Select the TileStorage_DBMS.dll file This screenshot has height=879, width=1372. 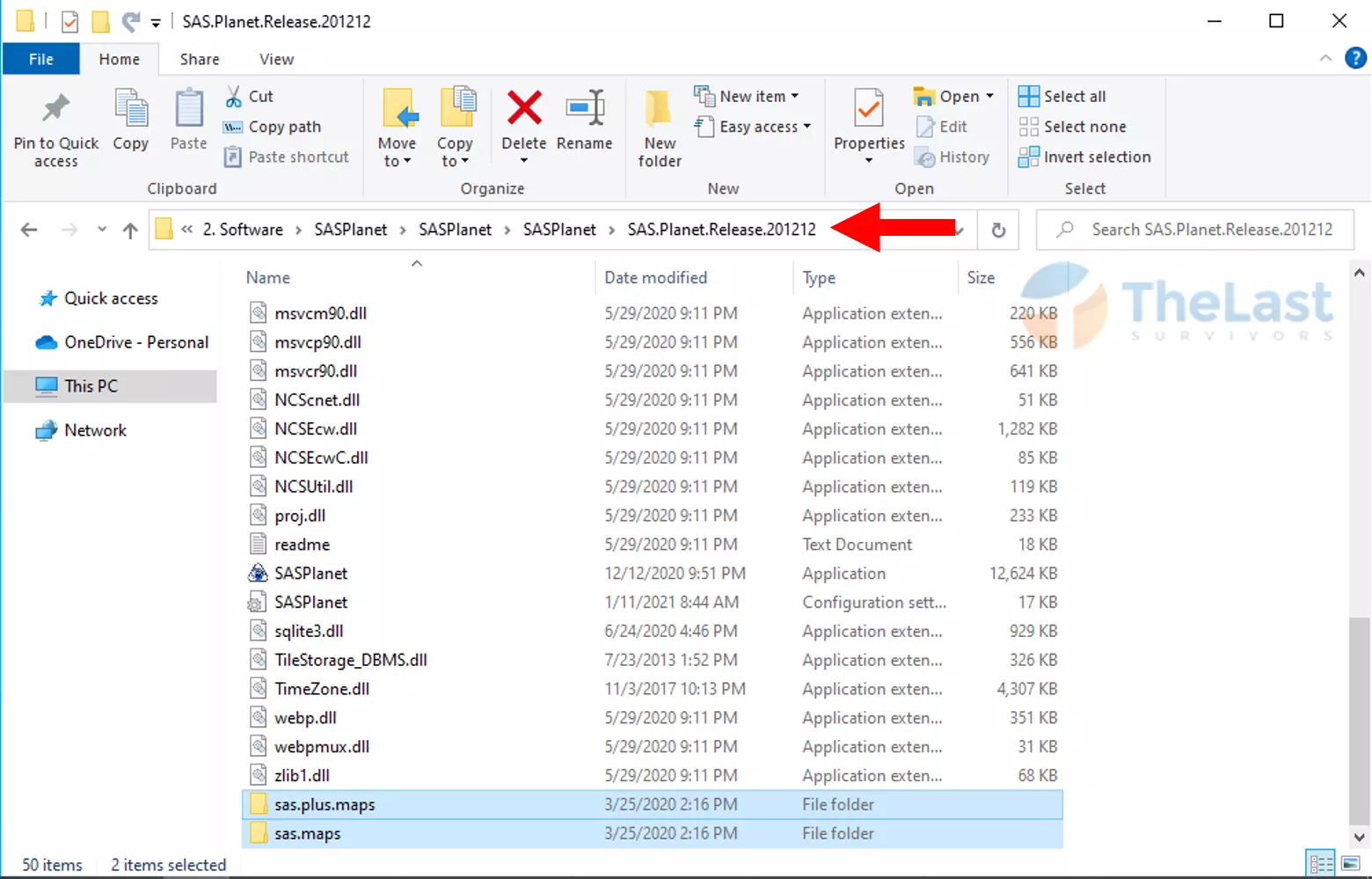pos(652,660)
